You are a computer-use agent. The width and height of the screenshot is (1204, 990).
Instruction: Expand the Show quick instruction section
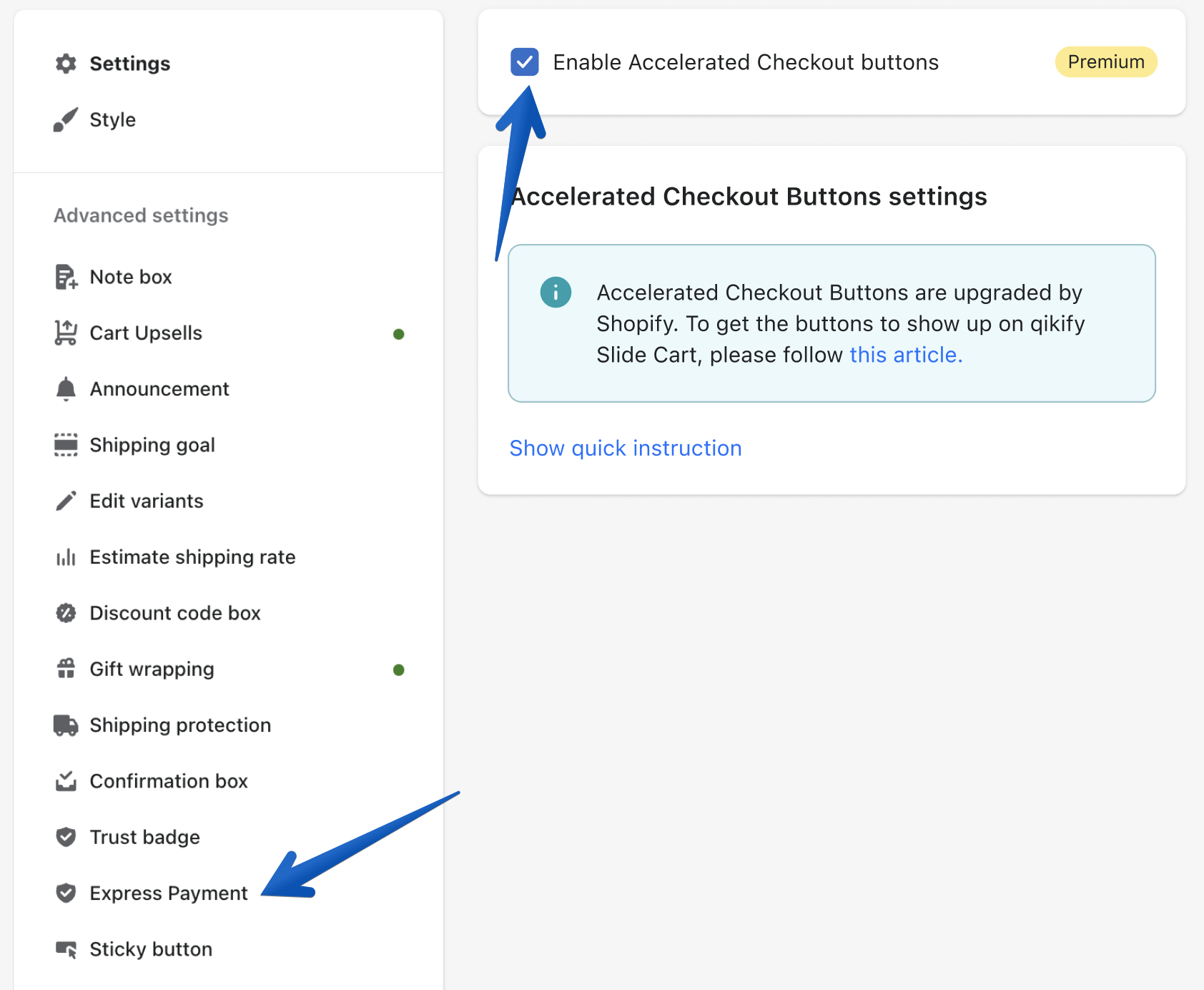pos(626,448)
